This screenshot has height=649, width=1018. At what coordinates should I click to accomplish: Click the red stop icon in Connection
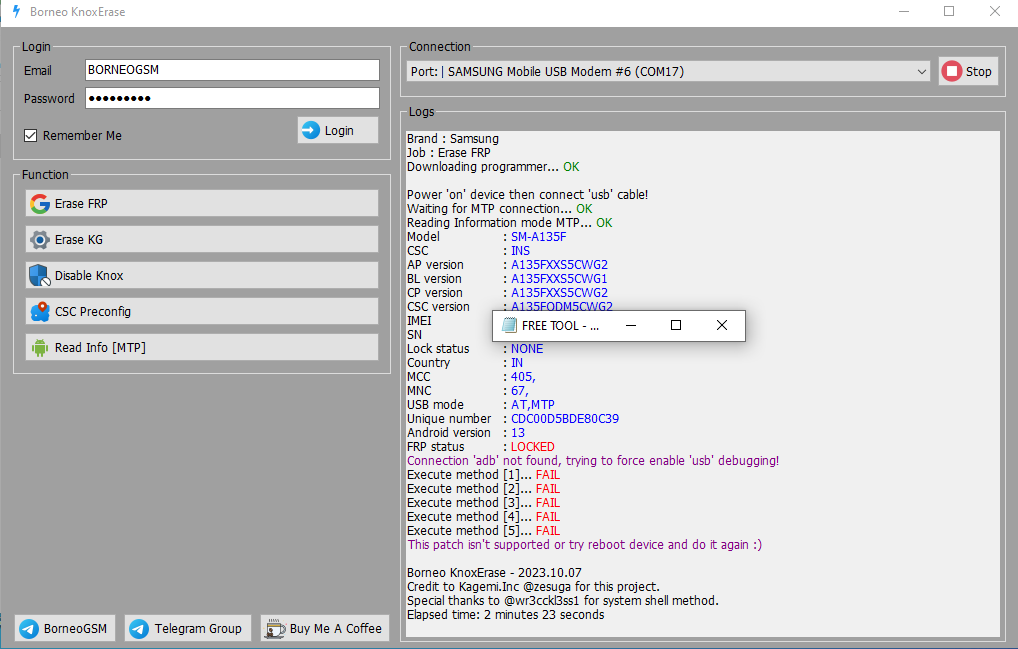[x=952, y=71]
